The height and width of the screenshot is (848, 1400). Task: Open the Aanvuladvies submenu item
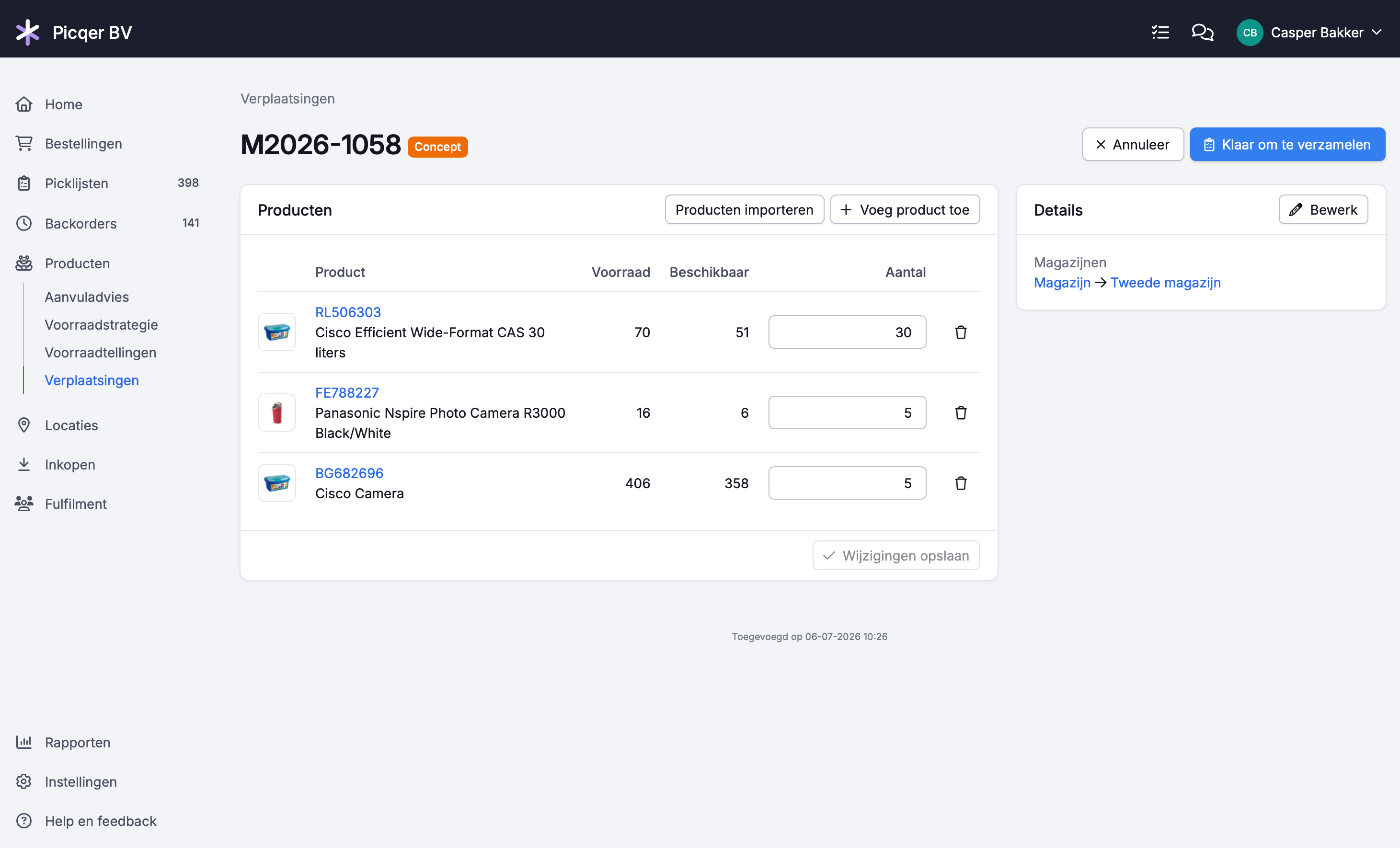87,297
